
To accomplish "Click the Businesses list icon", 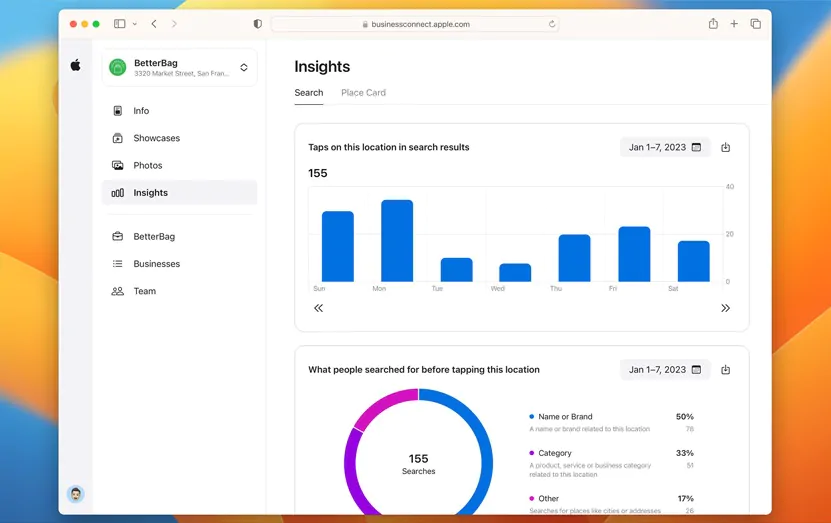I will click(x=118, y=263).
